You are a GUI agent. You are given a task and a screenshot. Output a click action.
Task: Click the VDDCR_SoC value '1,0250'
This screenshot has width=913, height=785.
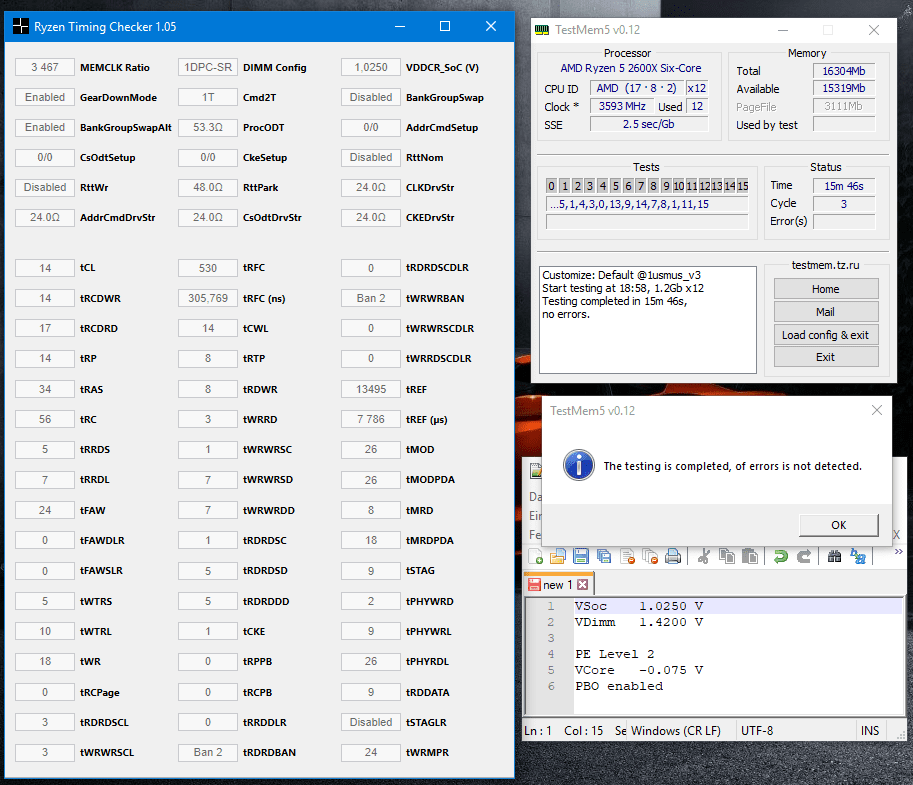371,68
